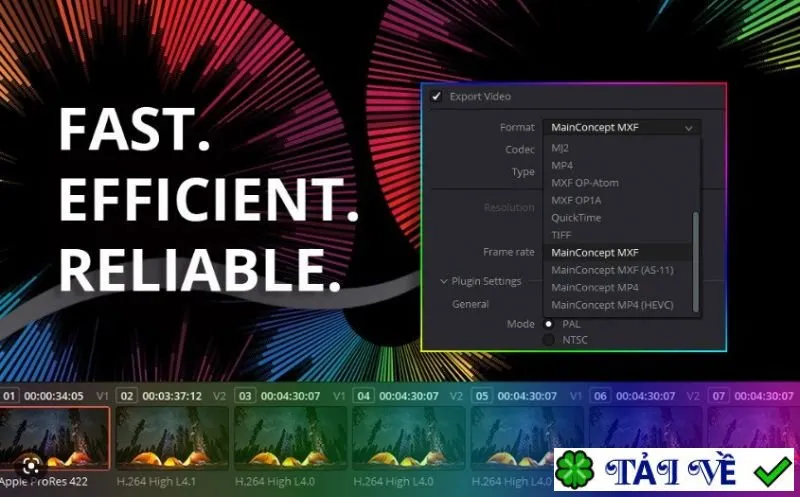Choose MainConcept MP4 (HEVC) from list

(612, 305)
